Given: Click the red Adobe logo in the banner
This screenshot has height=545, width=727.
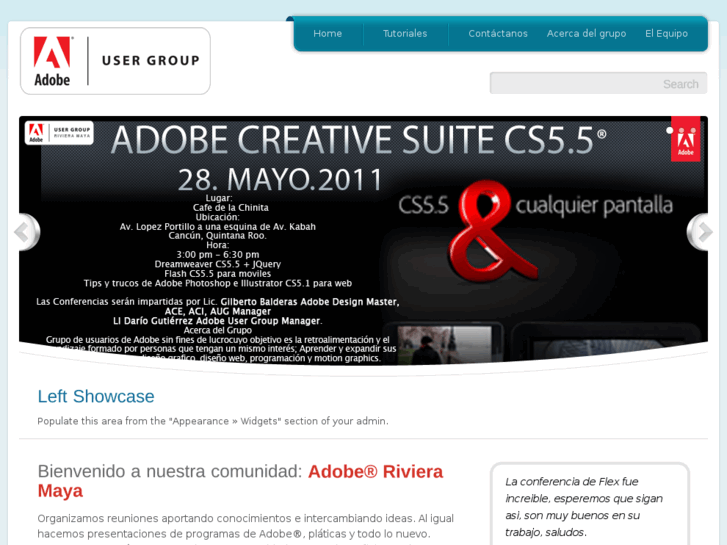Looking at the screenshot, I should point(685,139).
